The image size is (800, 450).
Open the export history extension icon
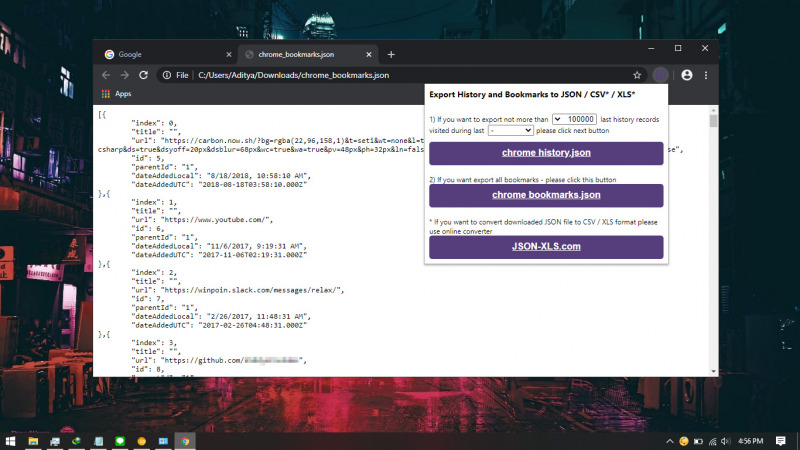660,75
